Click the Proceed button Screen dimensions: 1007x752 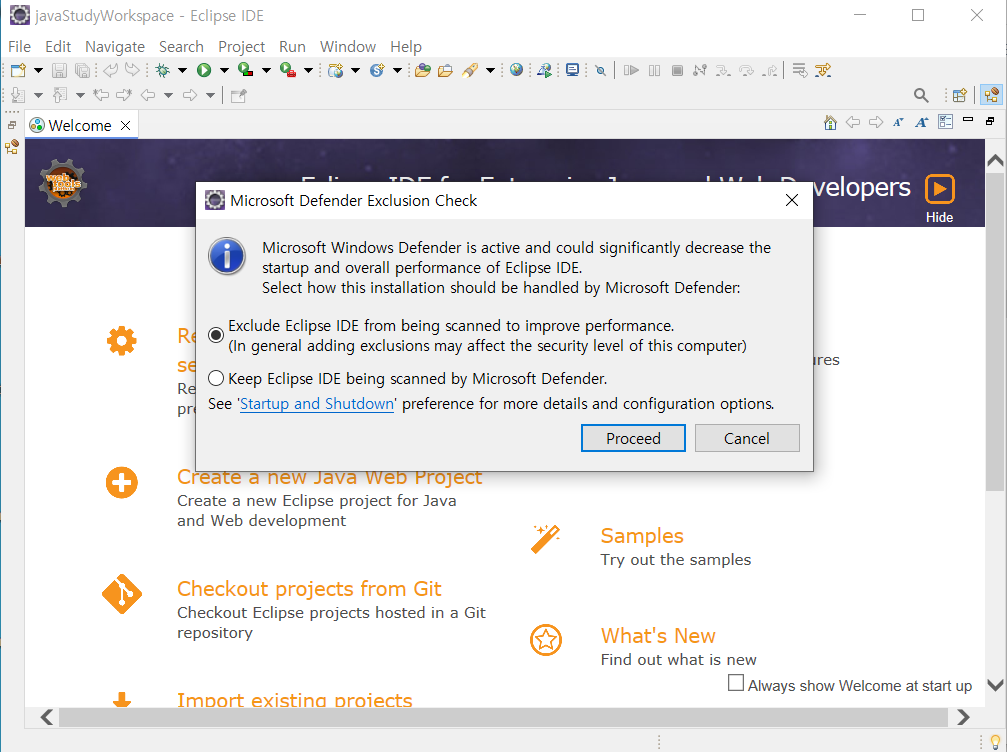point(633,438)
